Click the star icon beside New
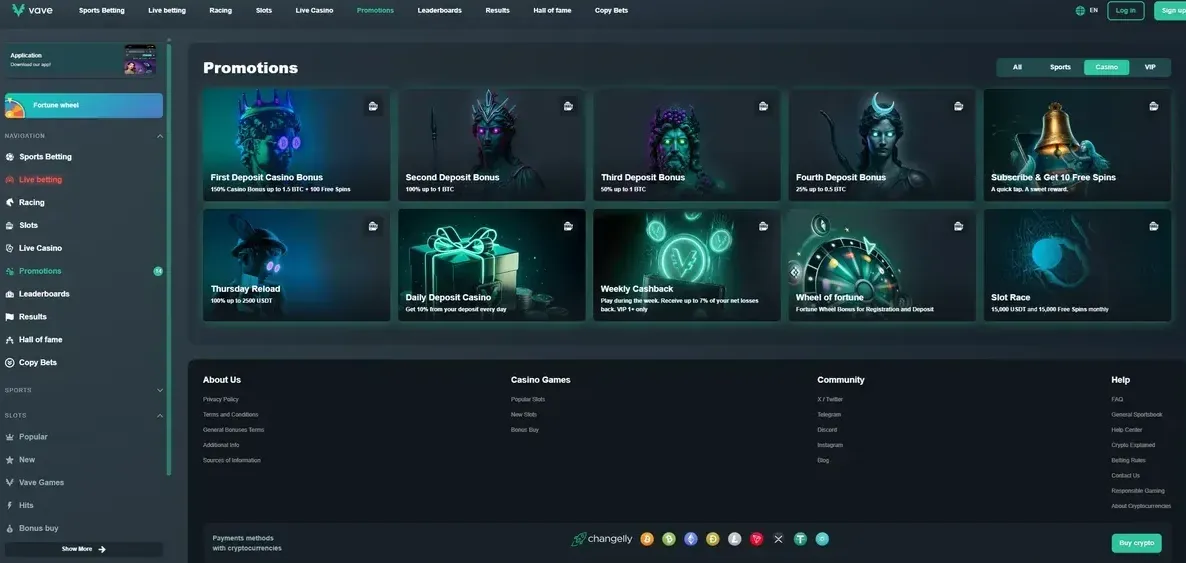The image size is (1186, 563). click(x=10, y=459)
